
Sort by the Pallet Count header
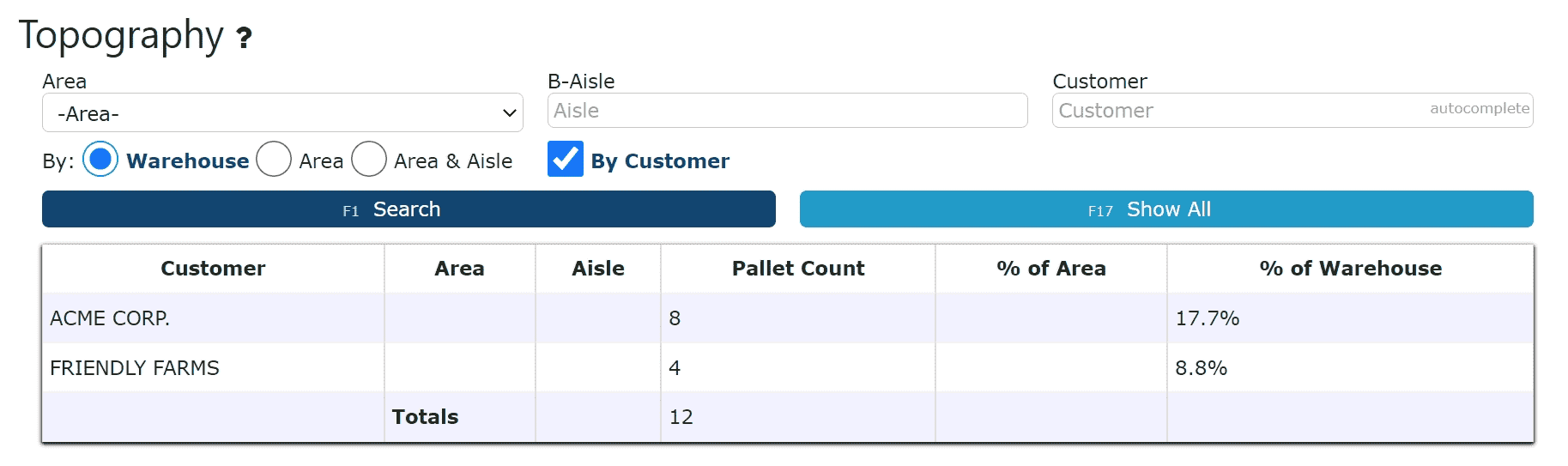coord(797,269)
